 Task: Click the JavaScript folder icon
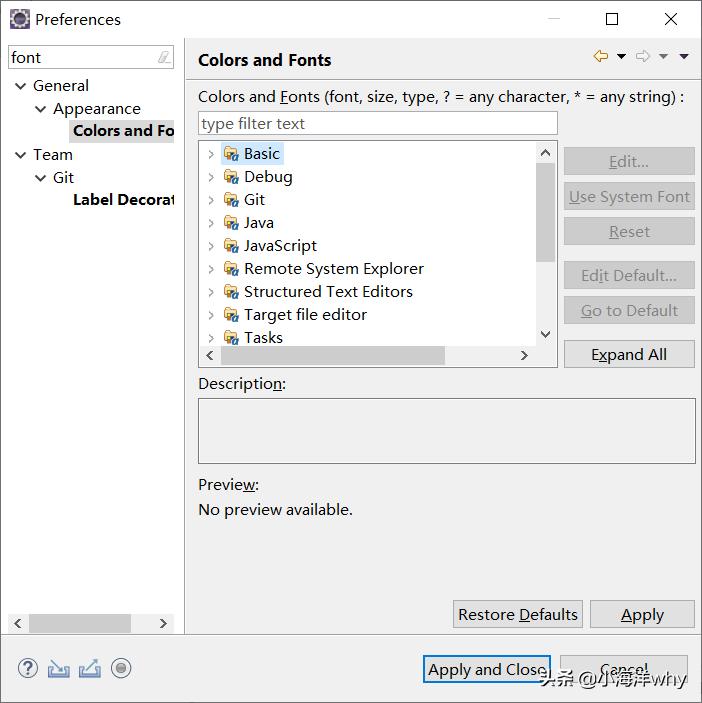pyautogui.click(x=231, y=246)
